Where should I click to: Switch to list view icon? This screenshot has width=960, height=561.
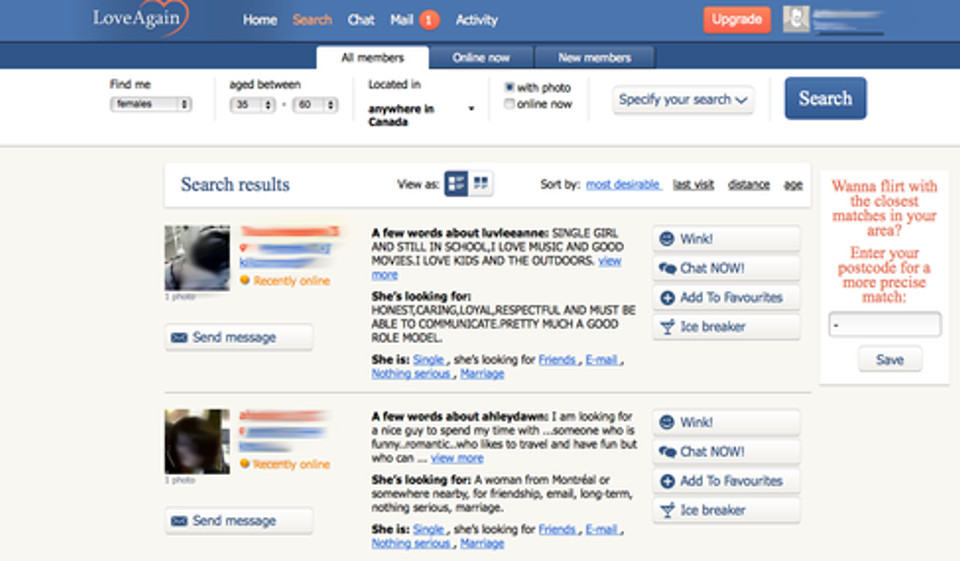point(456,183)
